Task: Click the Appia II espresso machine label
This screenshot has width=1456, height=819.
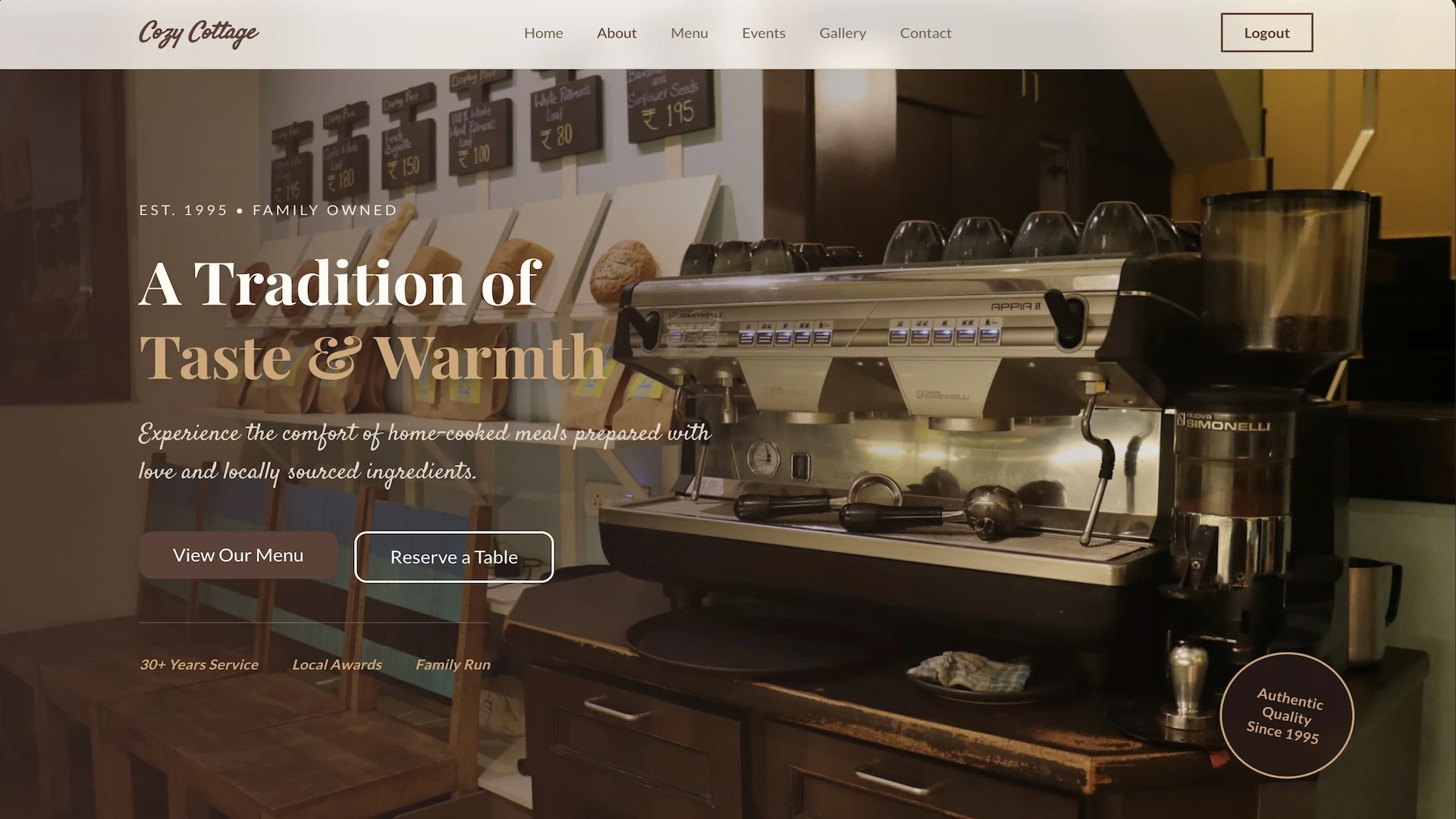Action: pos(1015,306)
